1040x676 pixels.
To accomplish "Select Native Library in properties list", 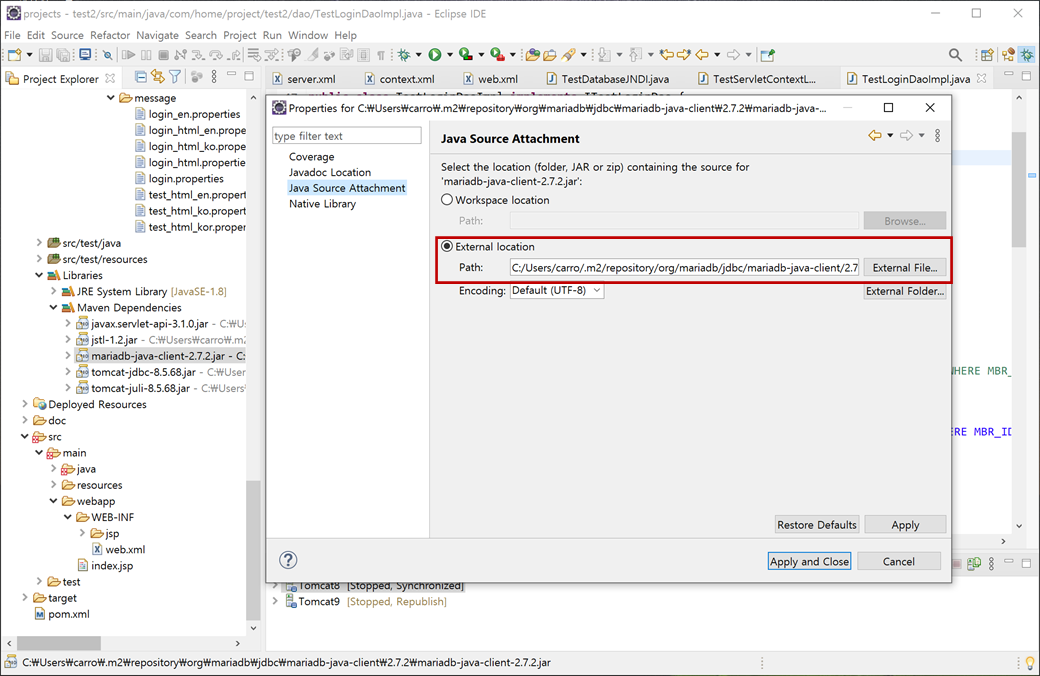I will click(322, 204).
